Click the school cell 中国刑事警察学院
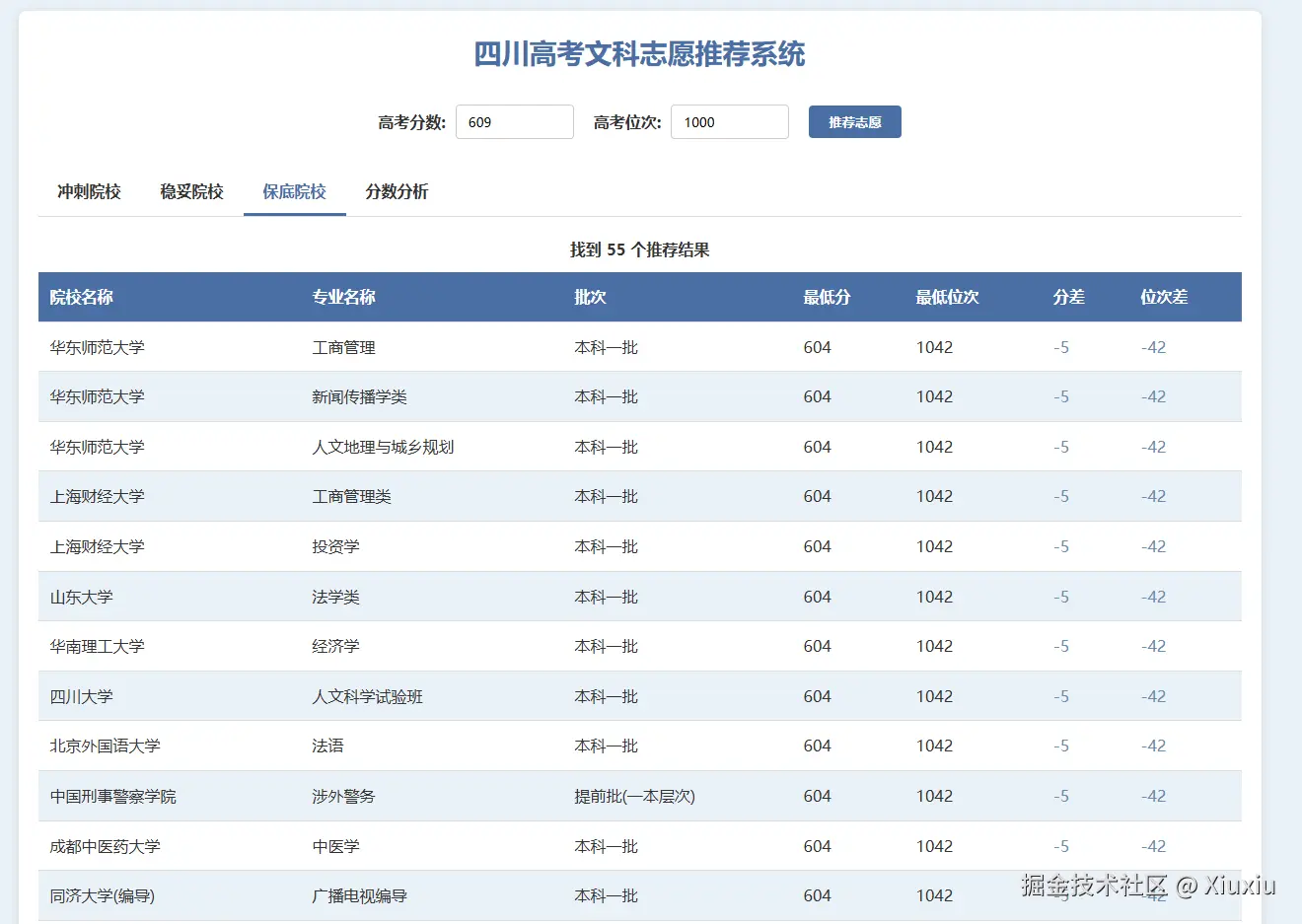 point(113,796)
